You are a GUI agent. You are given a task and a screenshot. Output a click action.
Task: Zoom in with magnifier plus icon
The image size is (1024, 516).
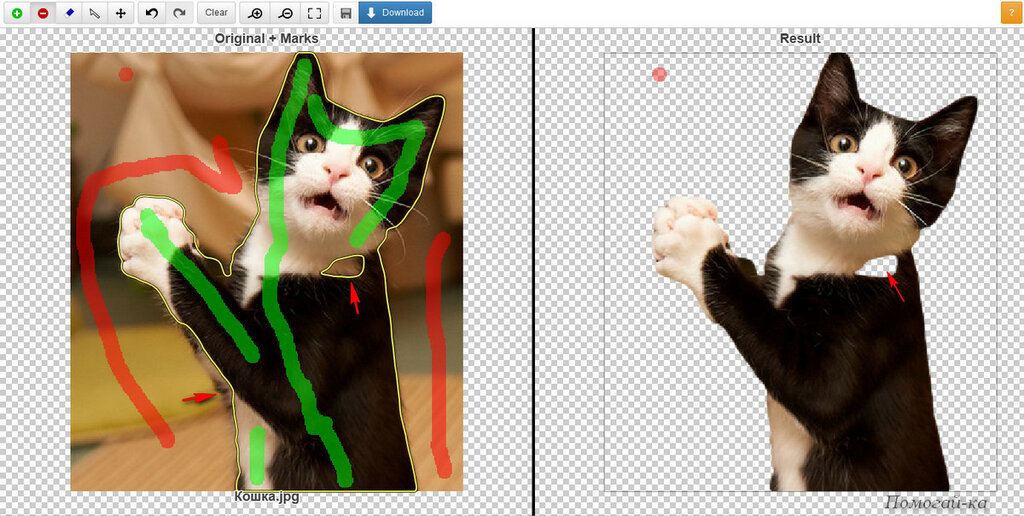click(256, 13)
